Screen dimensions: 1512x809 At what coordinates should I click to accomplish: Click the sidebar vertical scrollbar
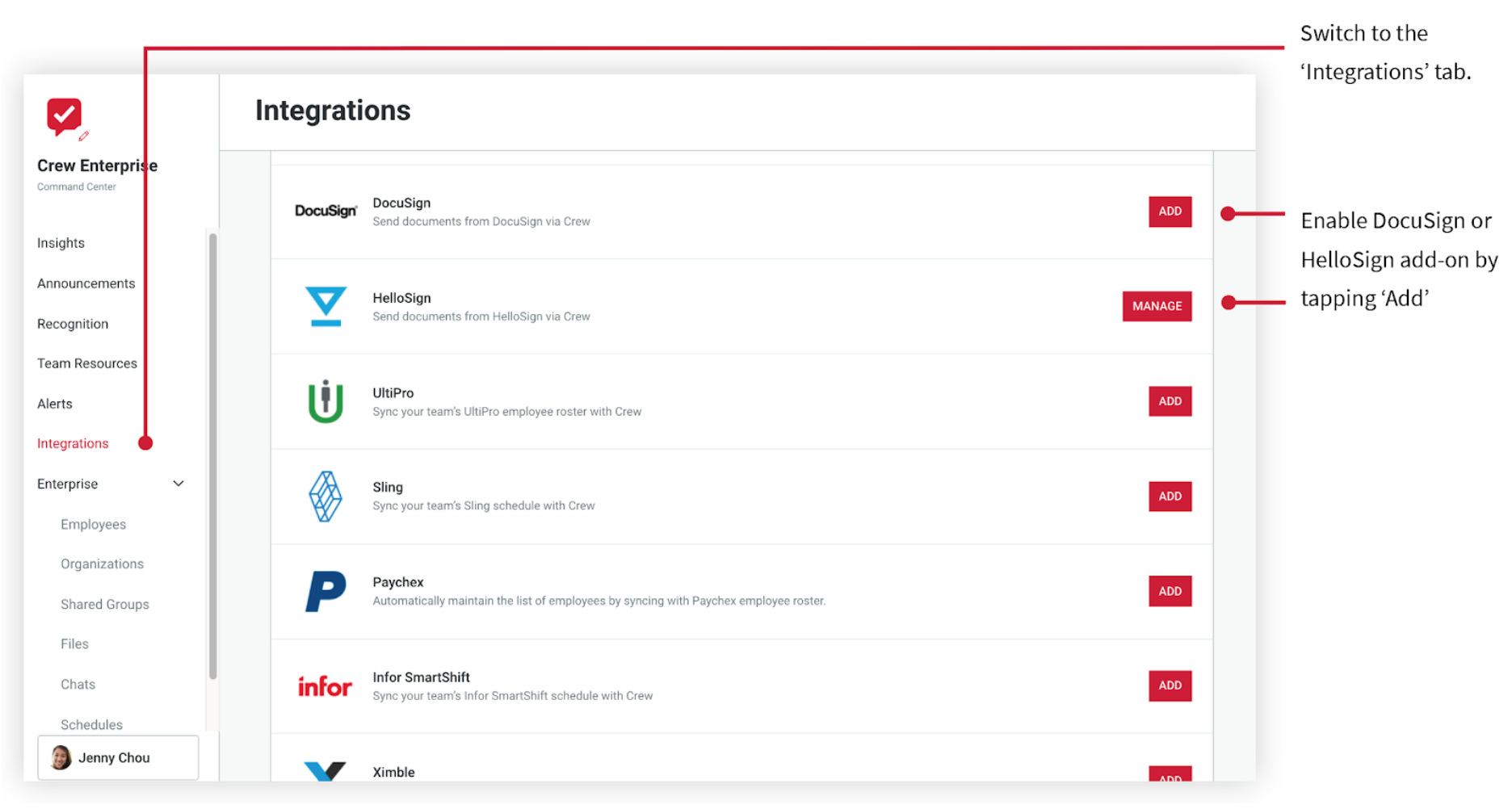[213, 456]
